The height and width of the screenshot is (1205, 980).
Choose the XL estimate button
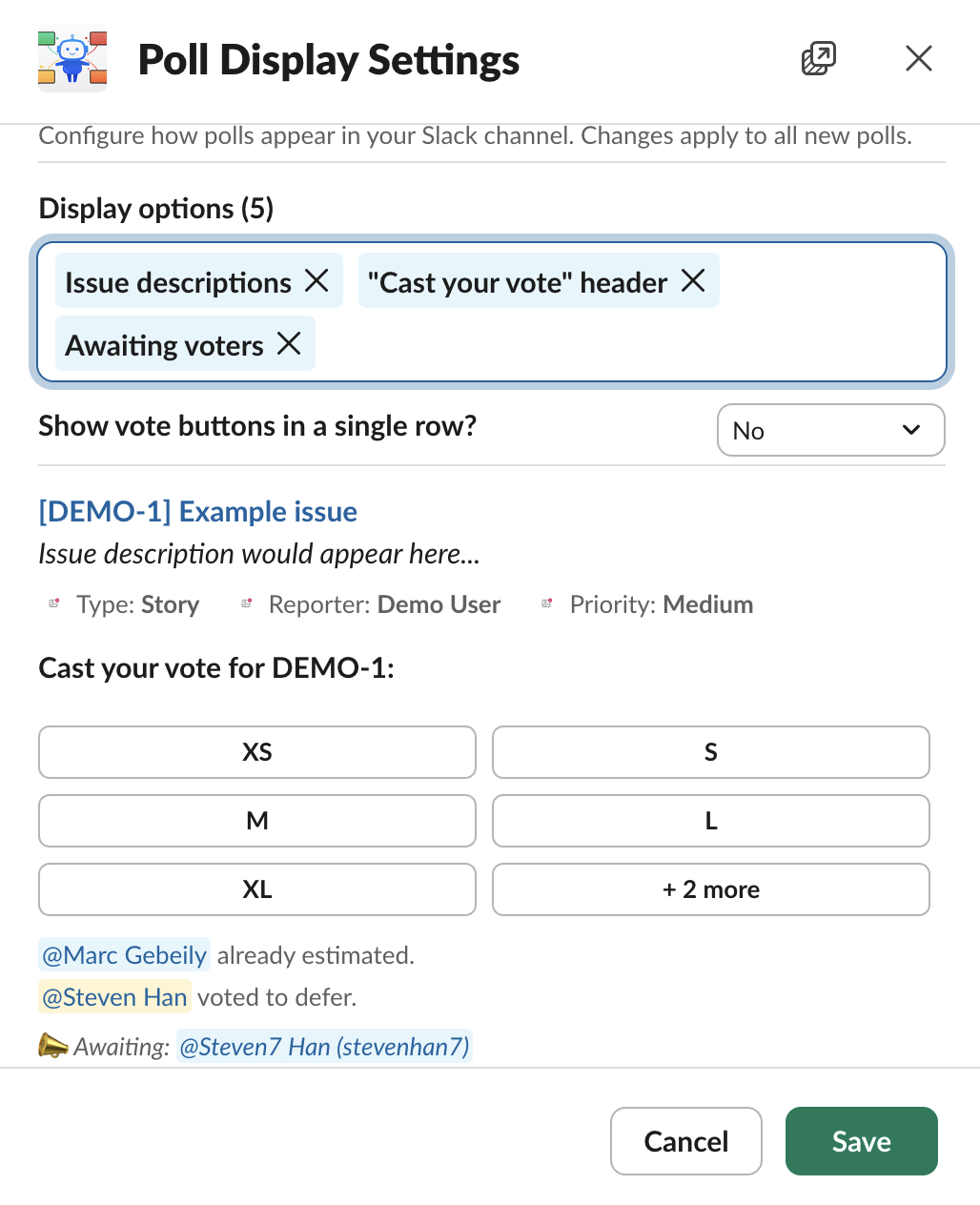click(x=257, y=889)
